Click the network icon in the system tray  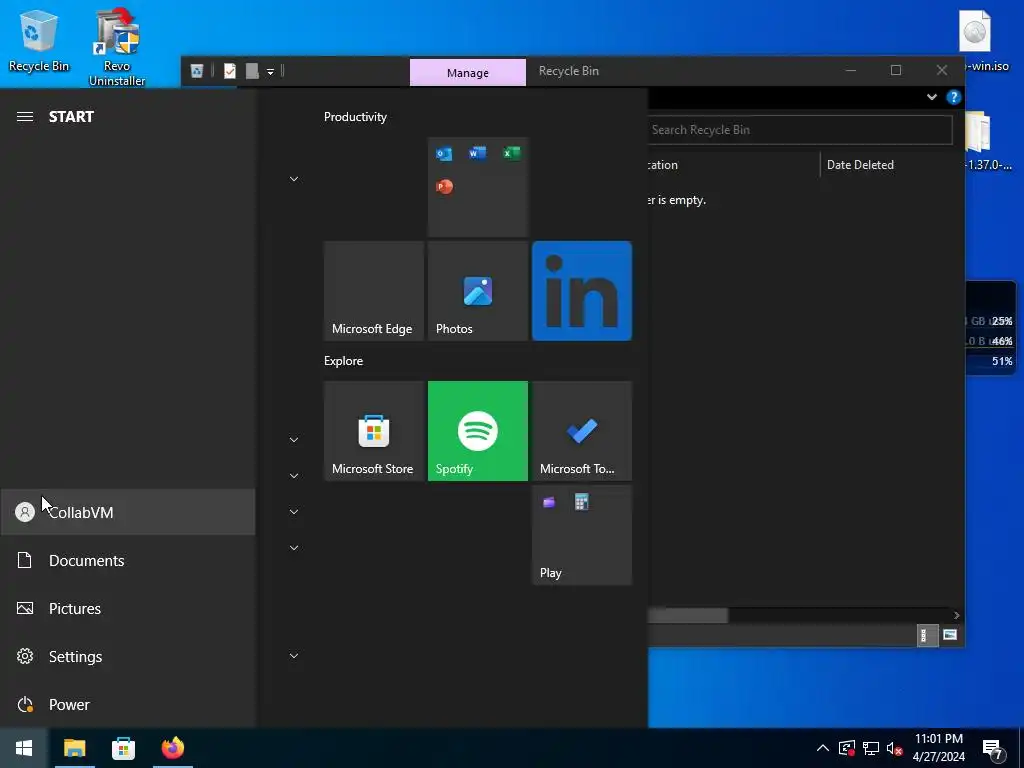(871, 748)
